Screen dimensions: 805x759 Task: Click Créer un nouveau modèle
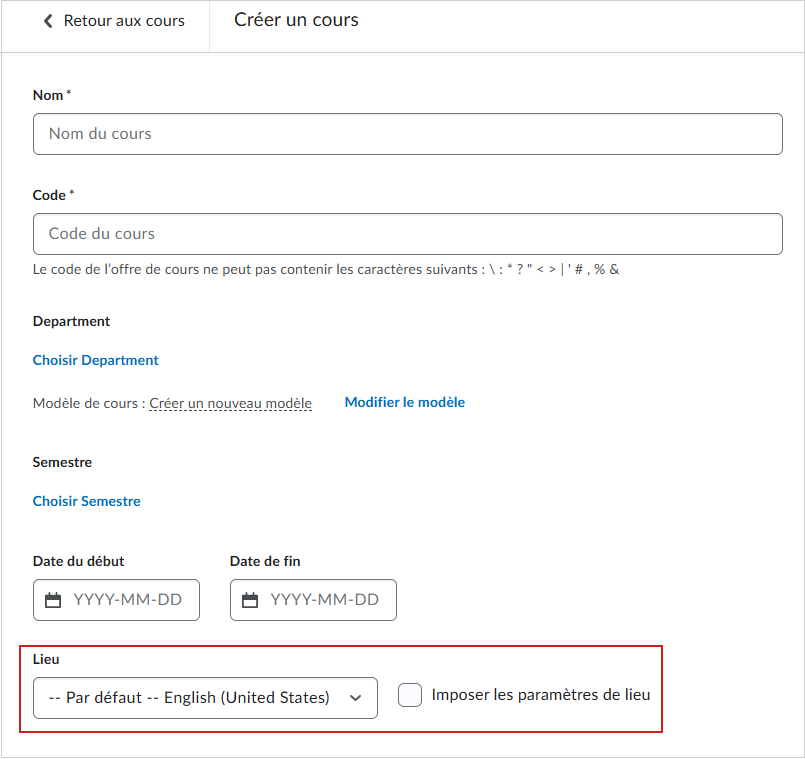coord(230,403)
